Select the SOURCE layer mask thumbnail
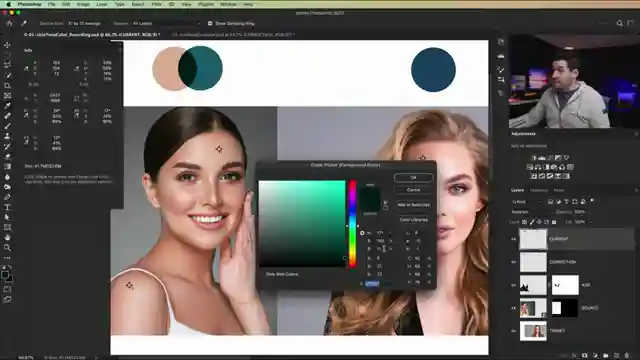The width and height of the screenshot is (640, 360). click(x=565, y=308)
